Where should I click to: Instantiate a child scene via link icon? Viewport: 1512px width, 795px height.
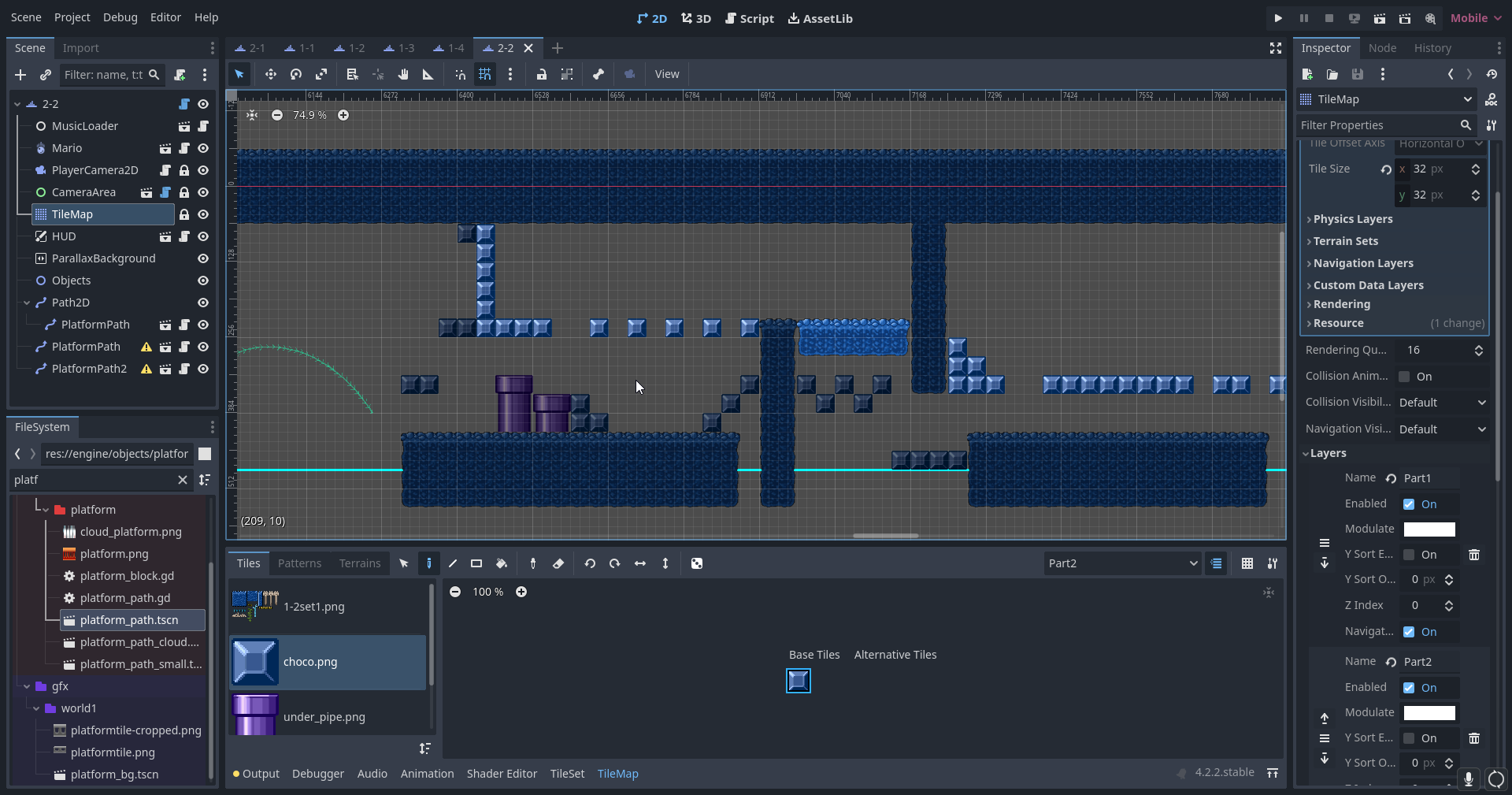[x=46, y=75]
